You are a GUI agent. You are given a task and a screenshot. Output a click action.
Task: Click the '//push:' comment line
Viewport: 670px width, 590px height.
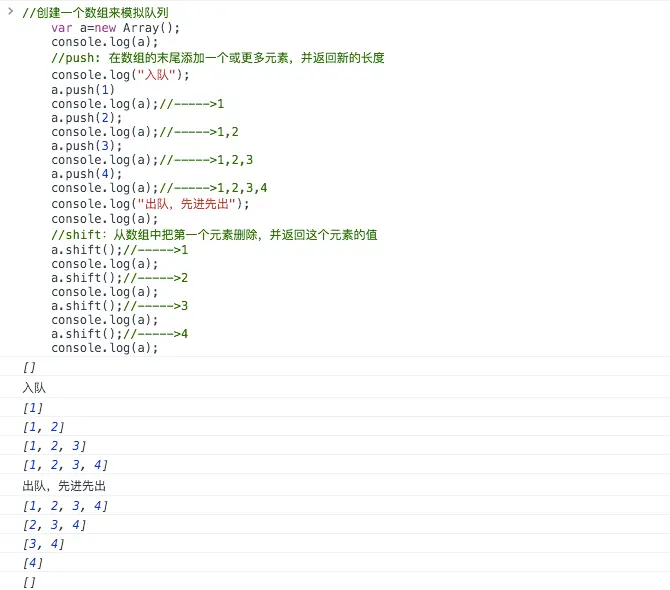[x=217, y=58]
